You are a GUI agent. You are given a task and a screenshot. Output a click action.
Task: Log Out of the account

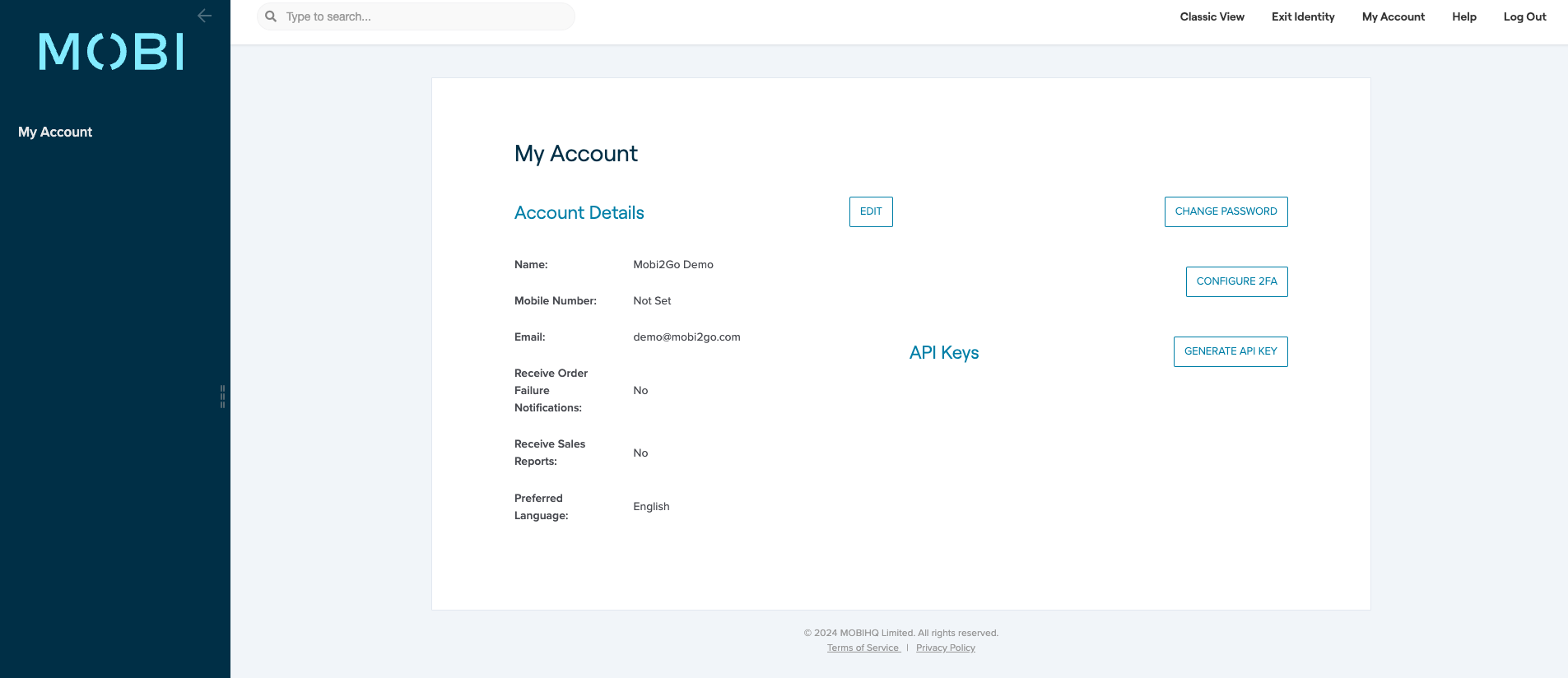pos(1524,16)
